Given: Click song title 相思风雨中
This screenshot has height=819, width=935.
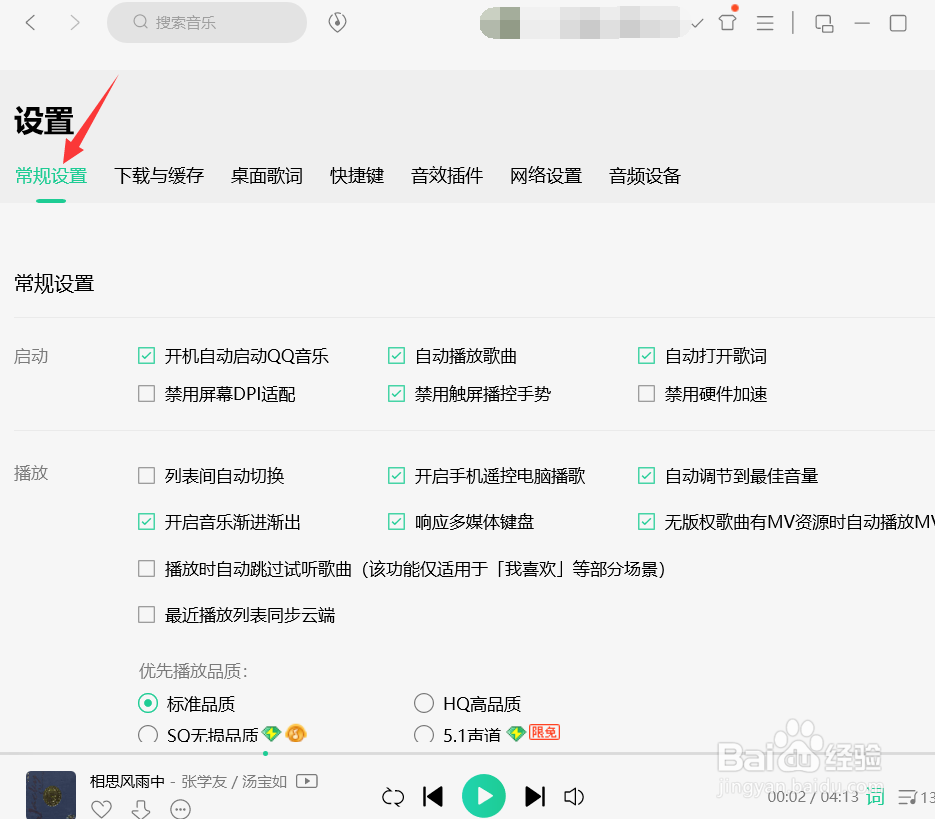Looking at the screenshot, I should (x=127, y=781).
